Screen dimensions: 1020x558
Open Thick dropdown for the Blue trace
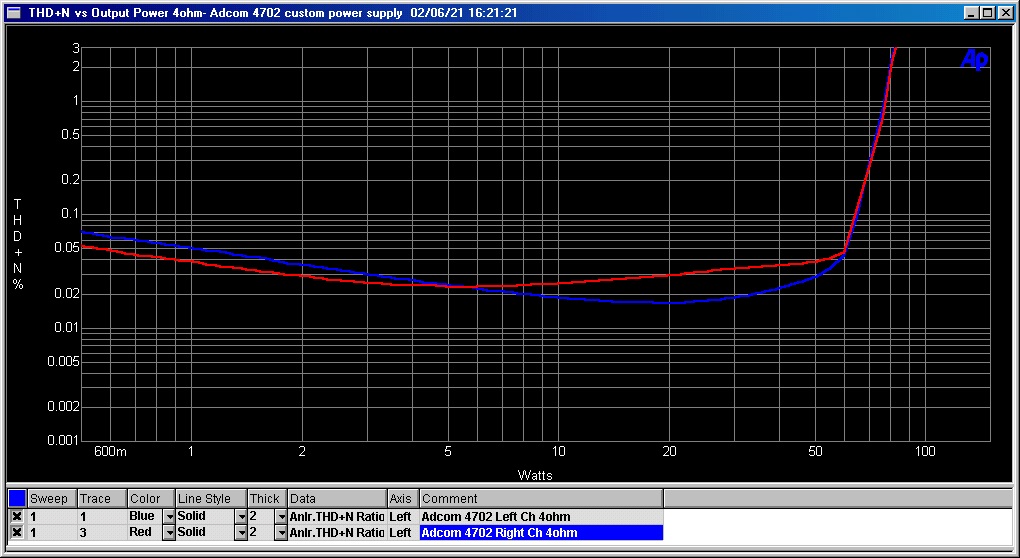coord(281,516)
